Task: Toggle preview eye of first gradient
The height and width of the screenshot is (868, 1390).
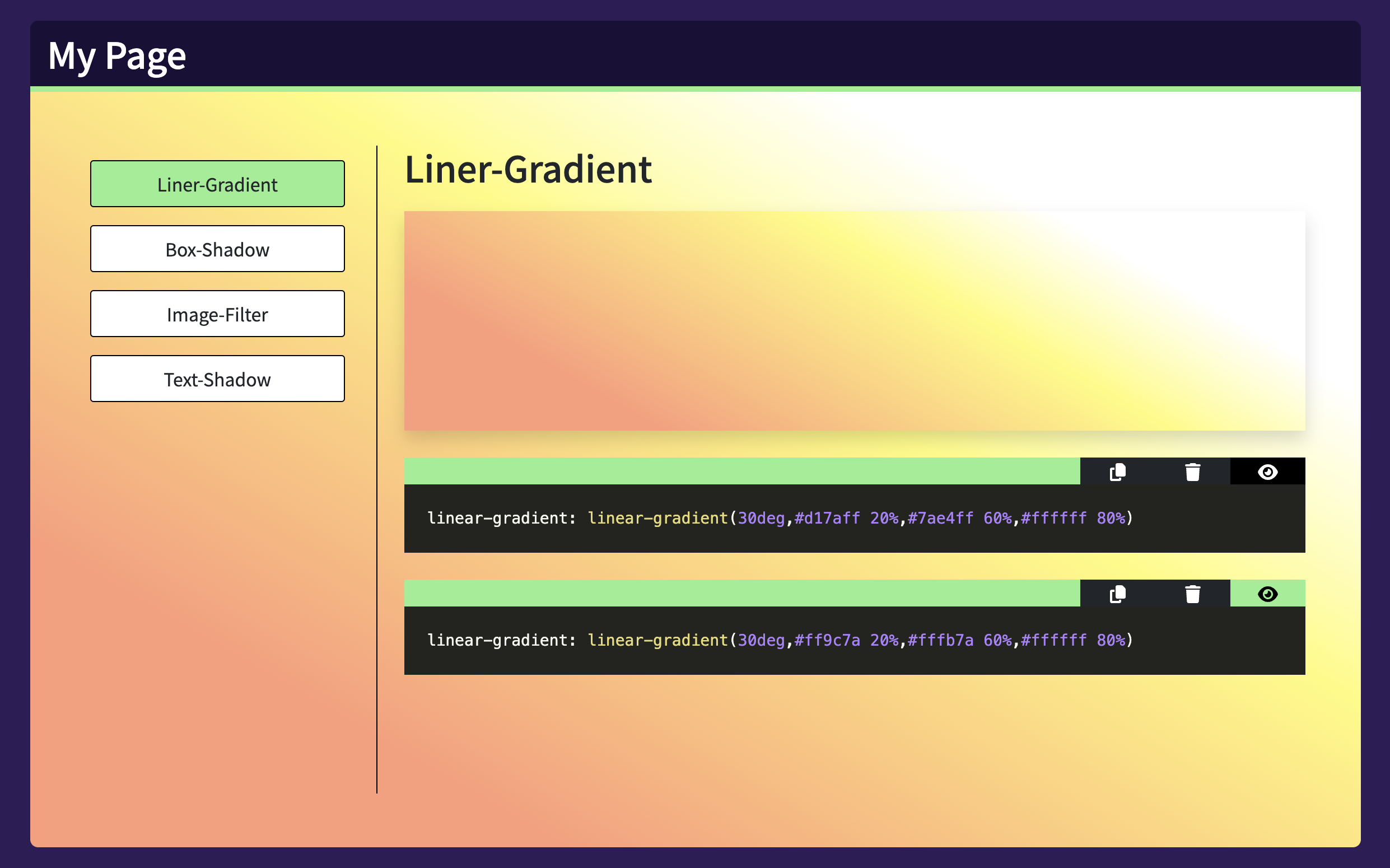Action: coord(1267,472)
